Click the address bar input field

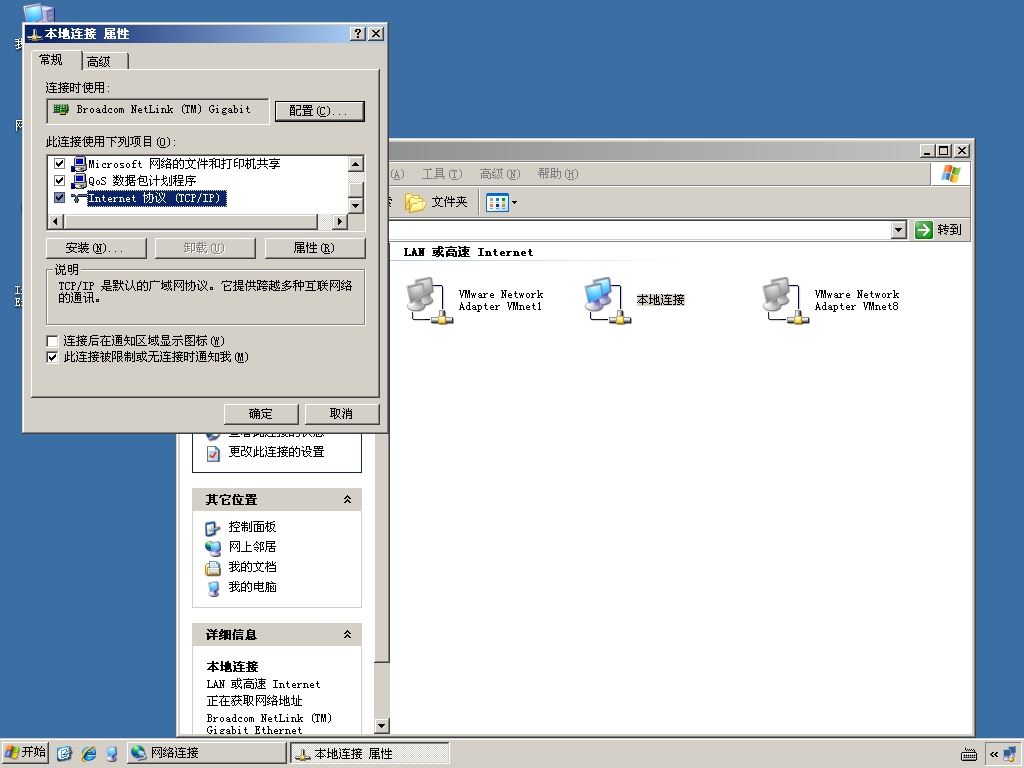(640, 230)
